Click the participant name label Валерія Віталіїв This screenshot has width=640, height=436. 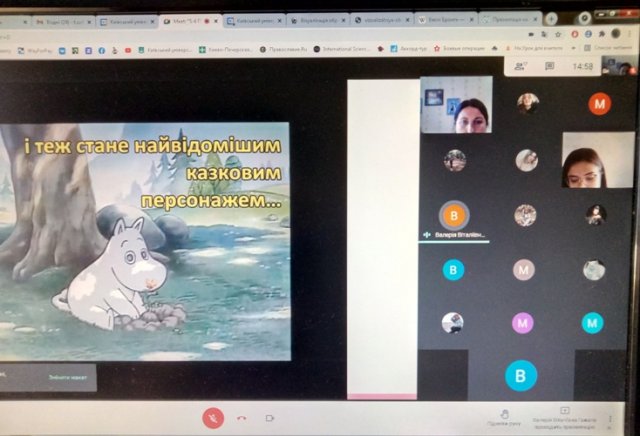[460, 235]
